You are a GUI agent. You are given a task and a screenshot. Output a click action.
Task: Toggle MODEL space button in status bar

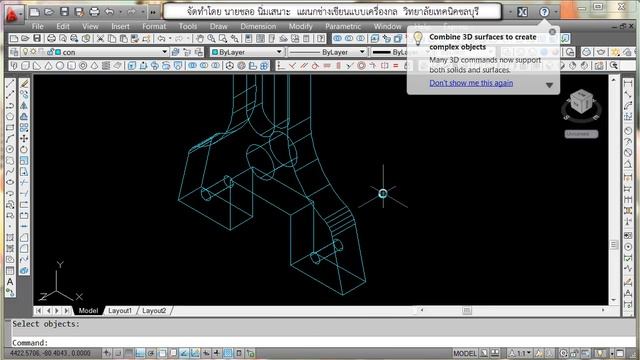pyautogui.click(x=464, y=353)
